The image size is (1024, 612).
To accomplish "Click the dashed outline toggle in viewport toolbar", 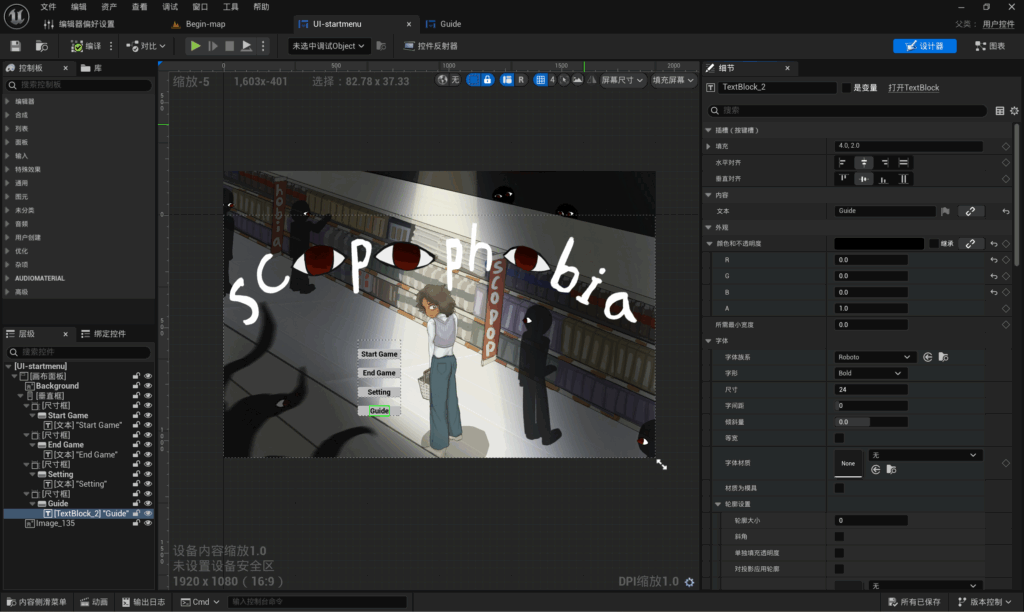I will click(x=473, y=80).
